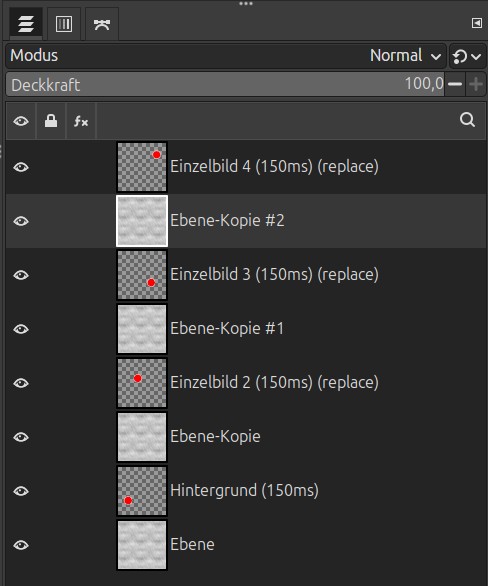Click the visibility eye column header
This screenshot has width=488, height=586.
[21, 121]
